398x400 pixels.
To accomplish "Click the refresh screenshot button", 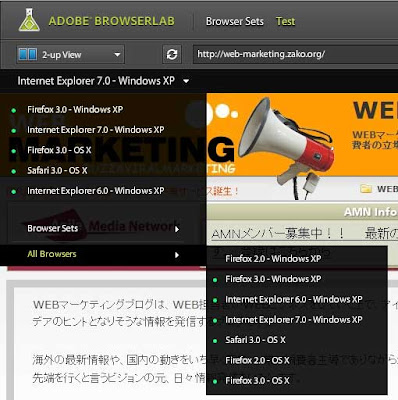I will click(172, 54).
